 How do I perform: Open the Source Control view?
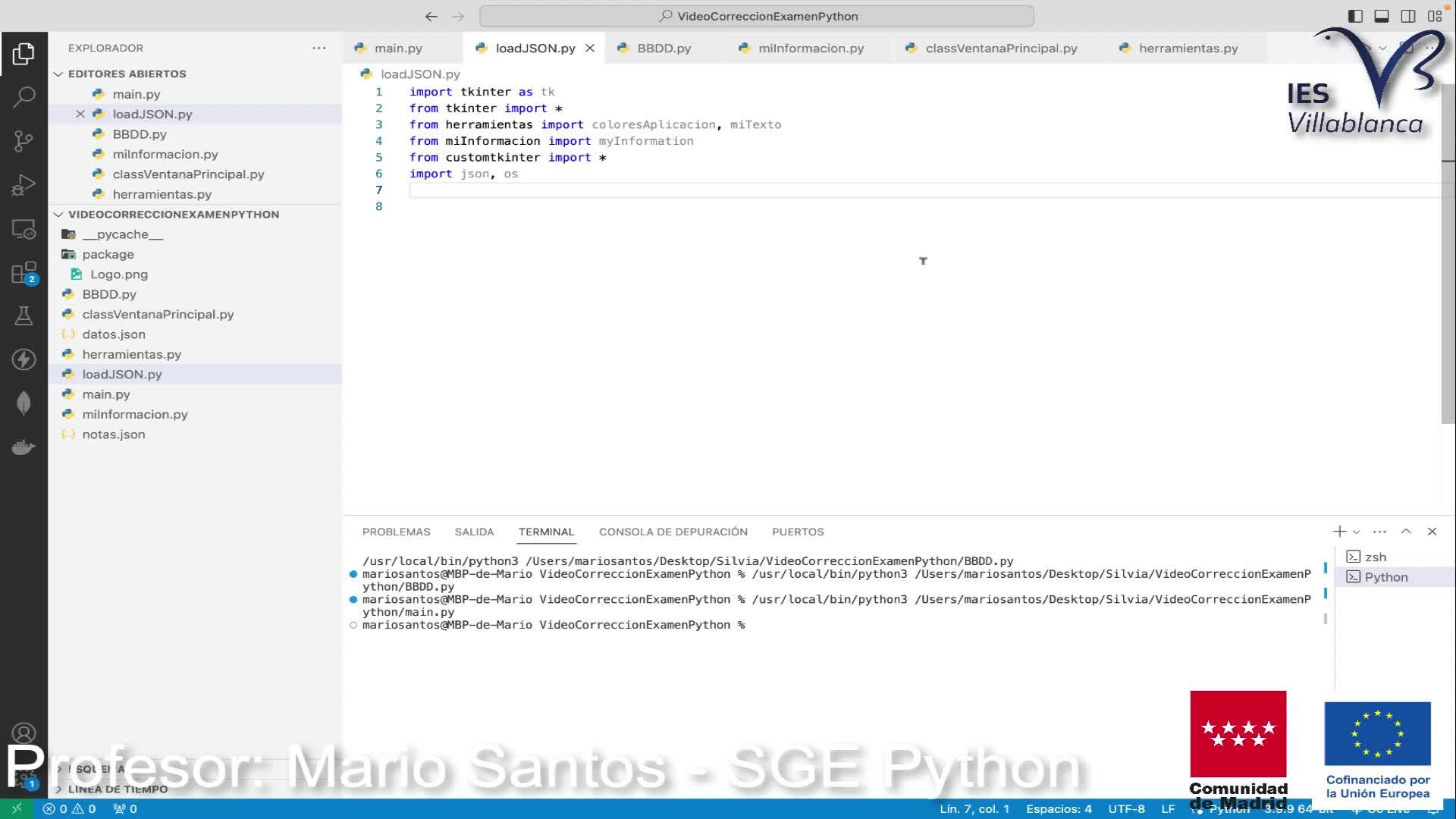[24, 141]
